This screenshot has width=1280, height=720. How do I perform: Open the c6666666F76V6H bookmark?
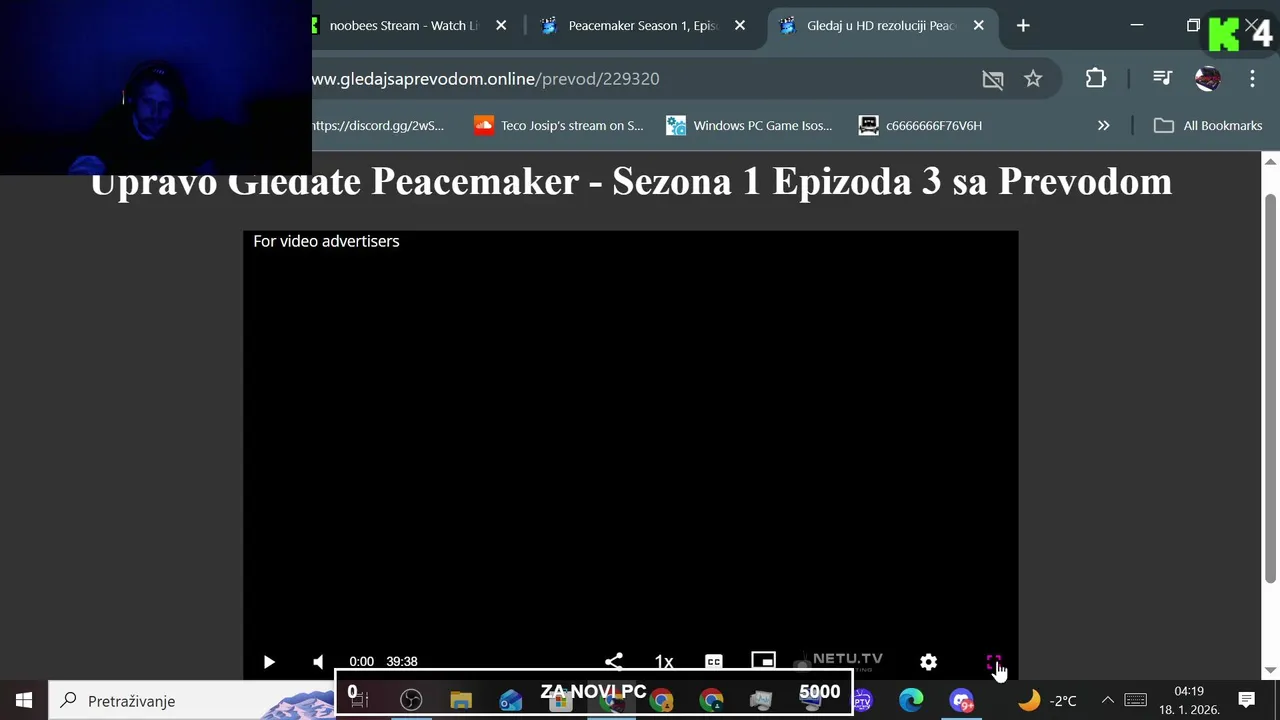(x=921, y=126)
